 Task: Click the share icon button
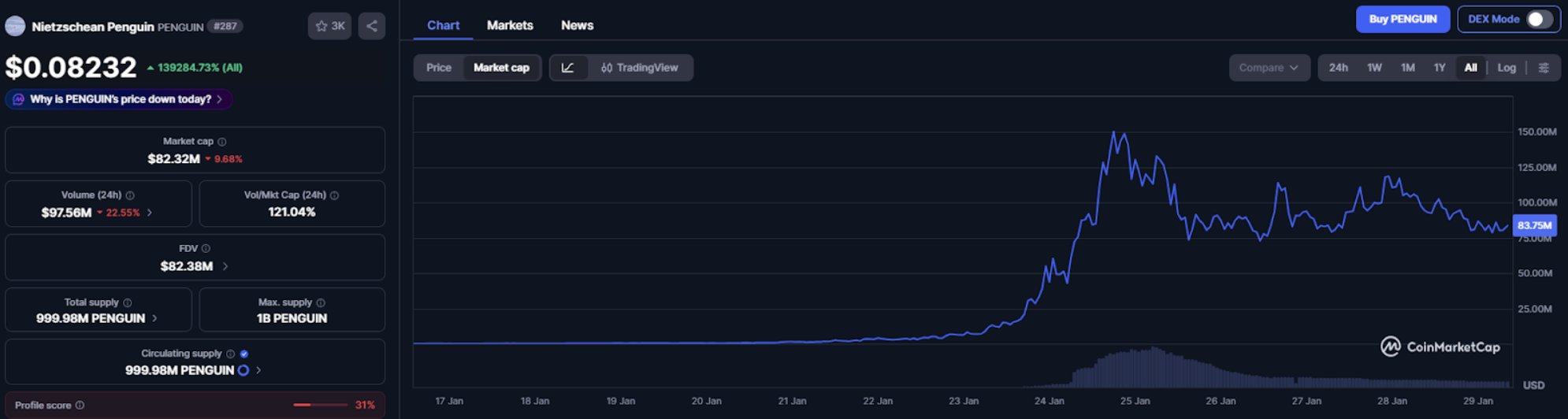(371, 26)
